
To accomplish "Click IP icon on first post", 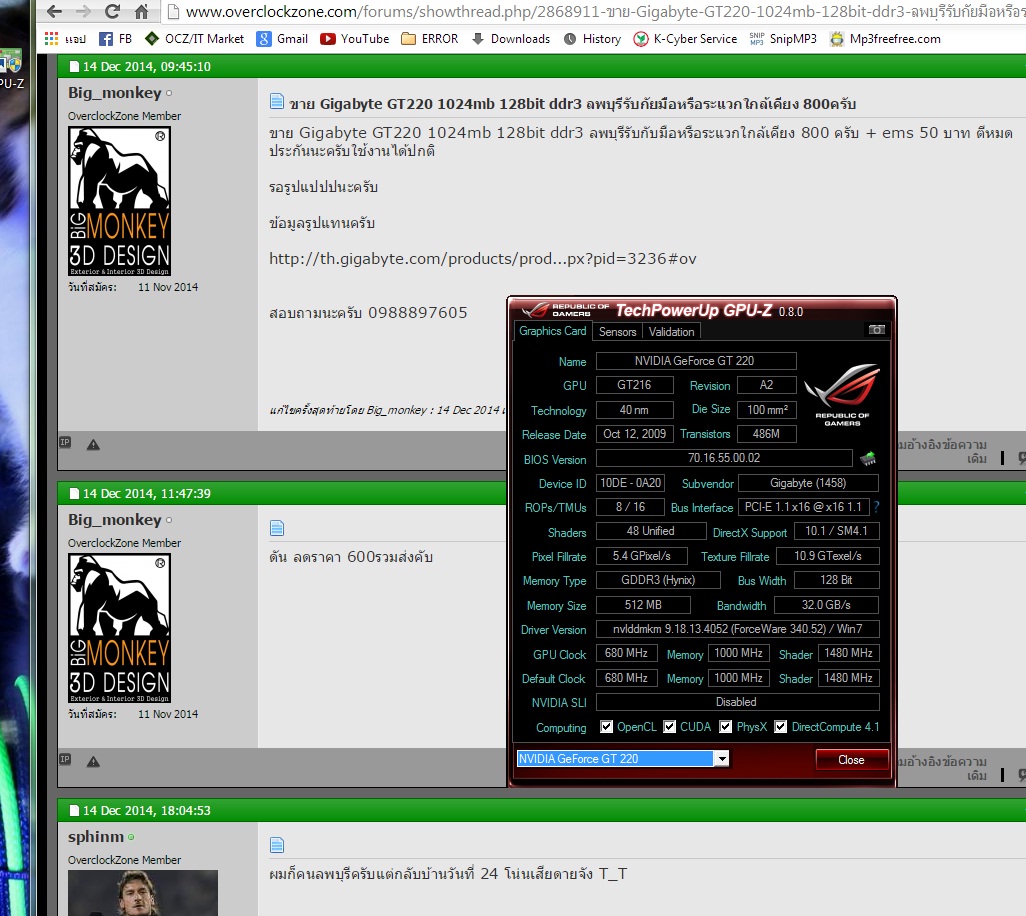I will pyautogui.click(x=65, y=442).
